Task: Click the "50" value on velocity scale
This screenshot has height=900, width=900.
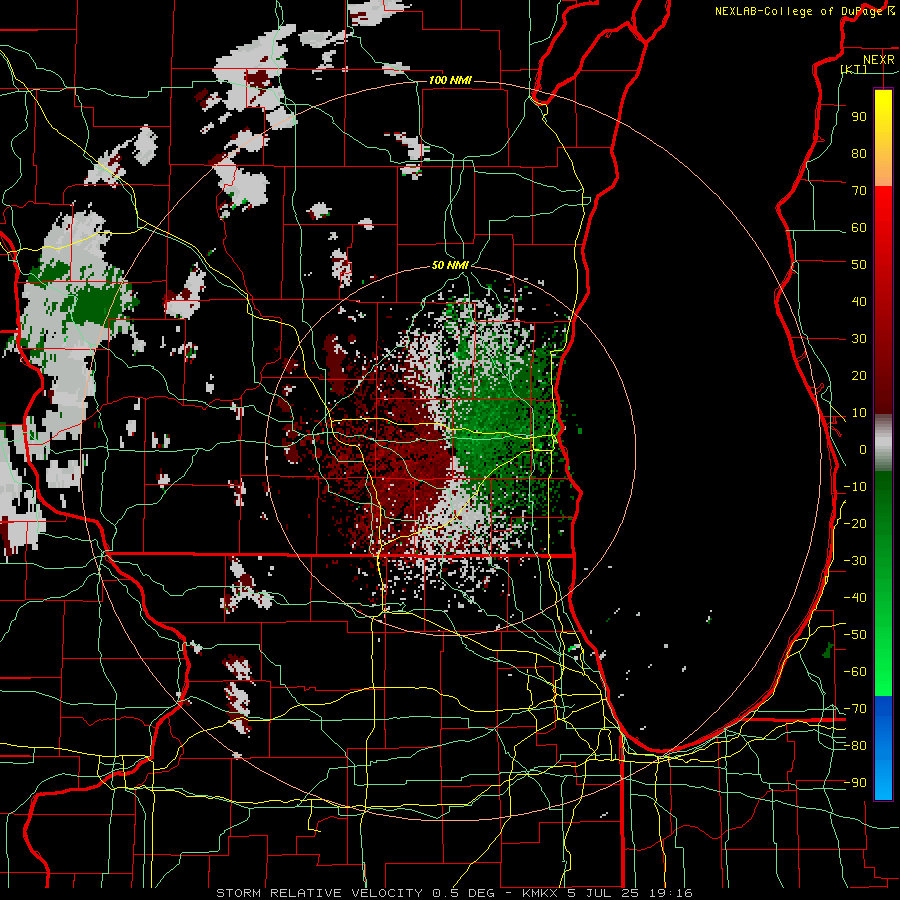Action: (859, 265)
